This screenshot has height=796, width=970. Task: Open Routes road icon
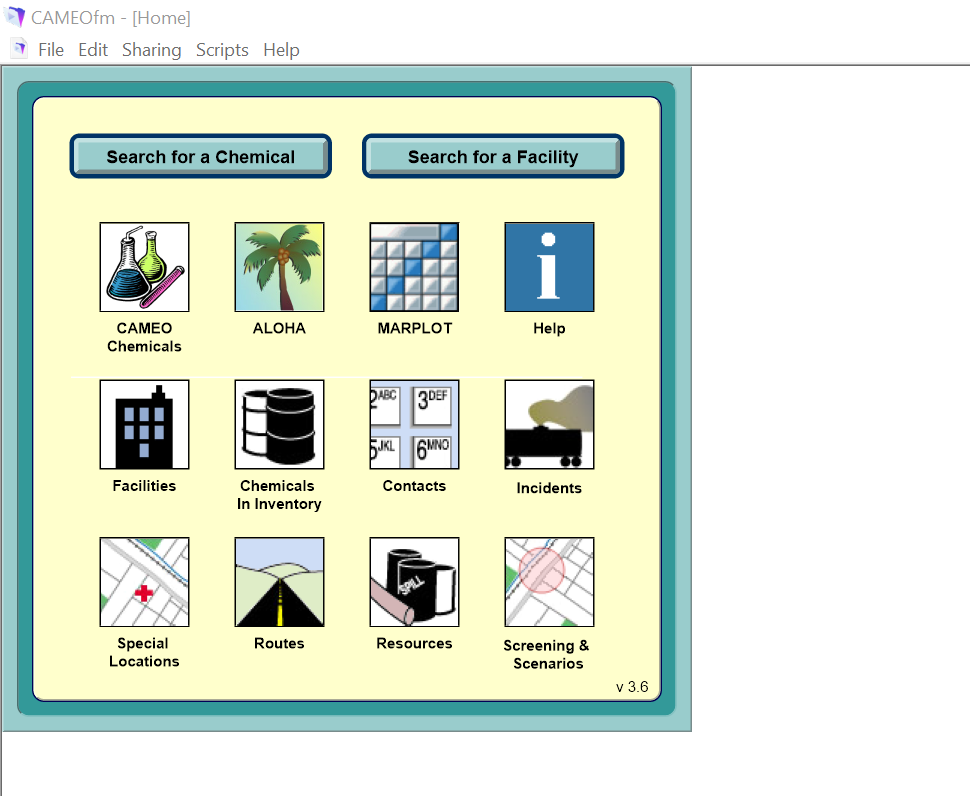click(279, 582)
